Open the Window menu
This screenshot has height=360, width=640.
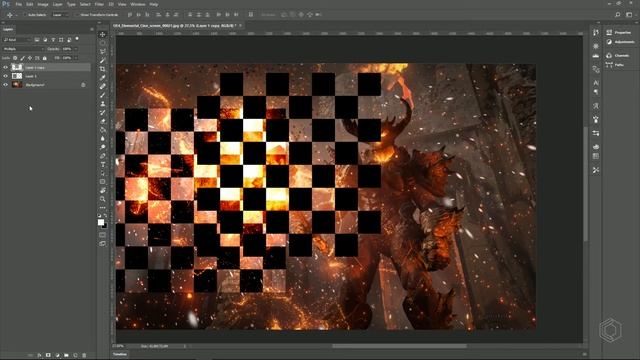(138, 4)
